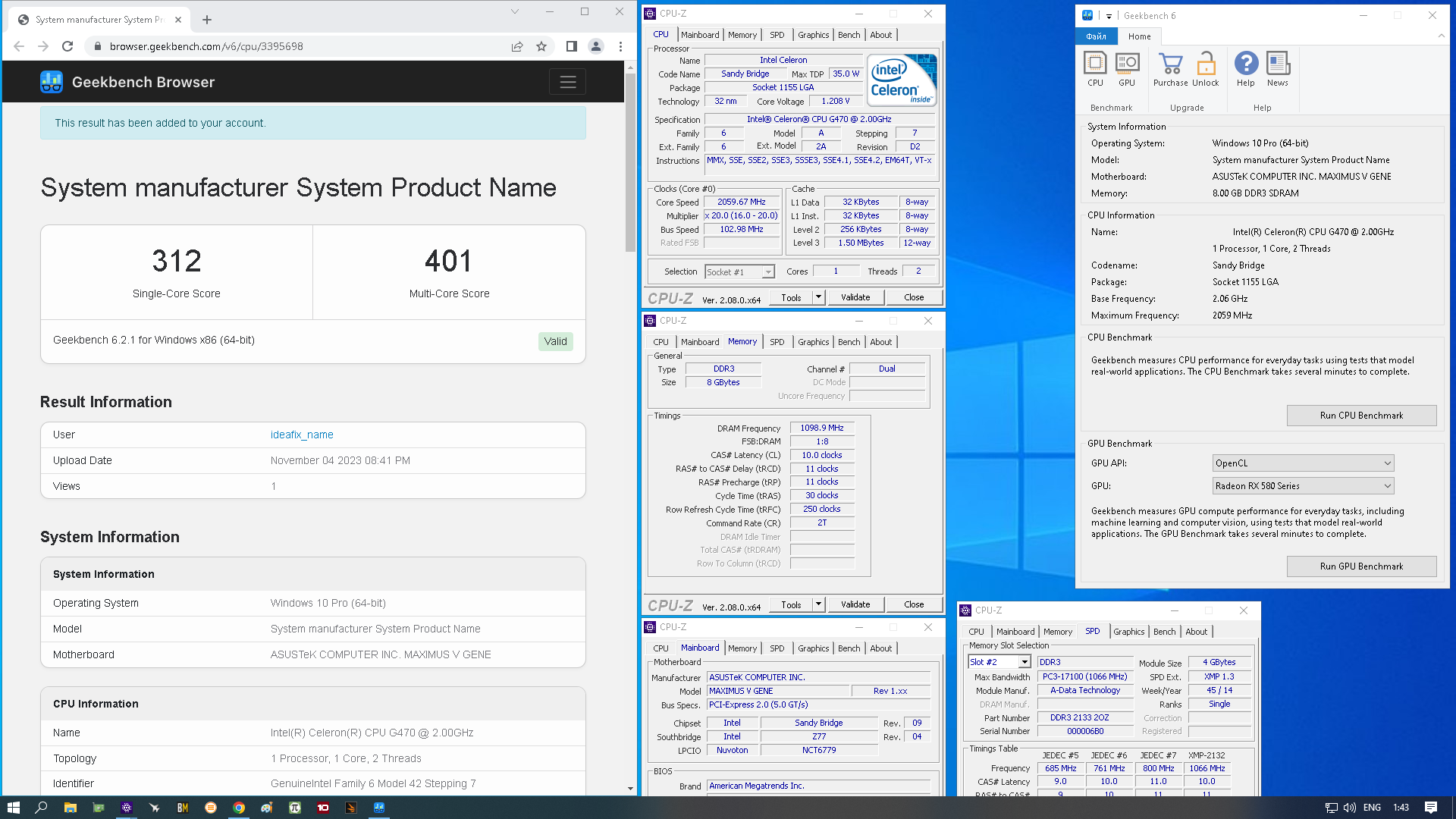Viewport: 1456px width, 819px height.
Task: Open Chrome profile avatar icon
Action: coord(596,46)
